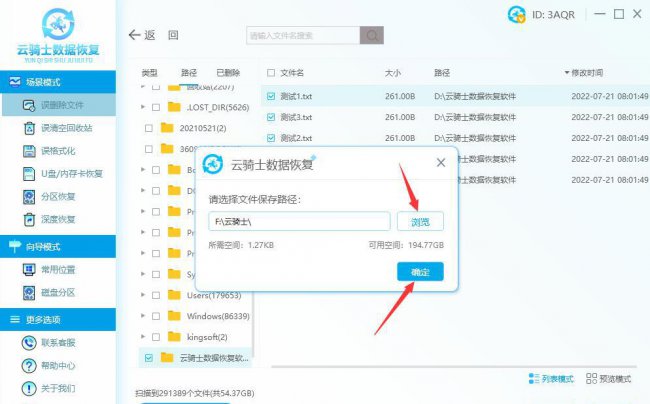Check the Windows folder checkbox
650x404 pixels.
coord(156,316)
